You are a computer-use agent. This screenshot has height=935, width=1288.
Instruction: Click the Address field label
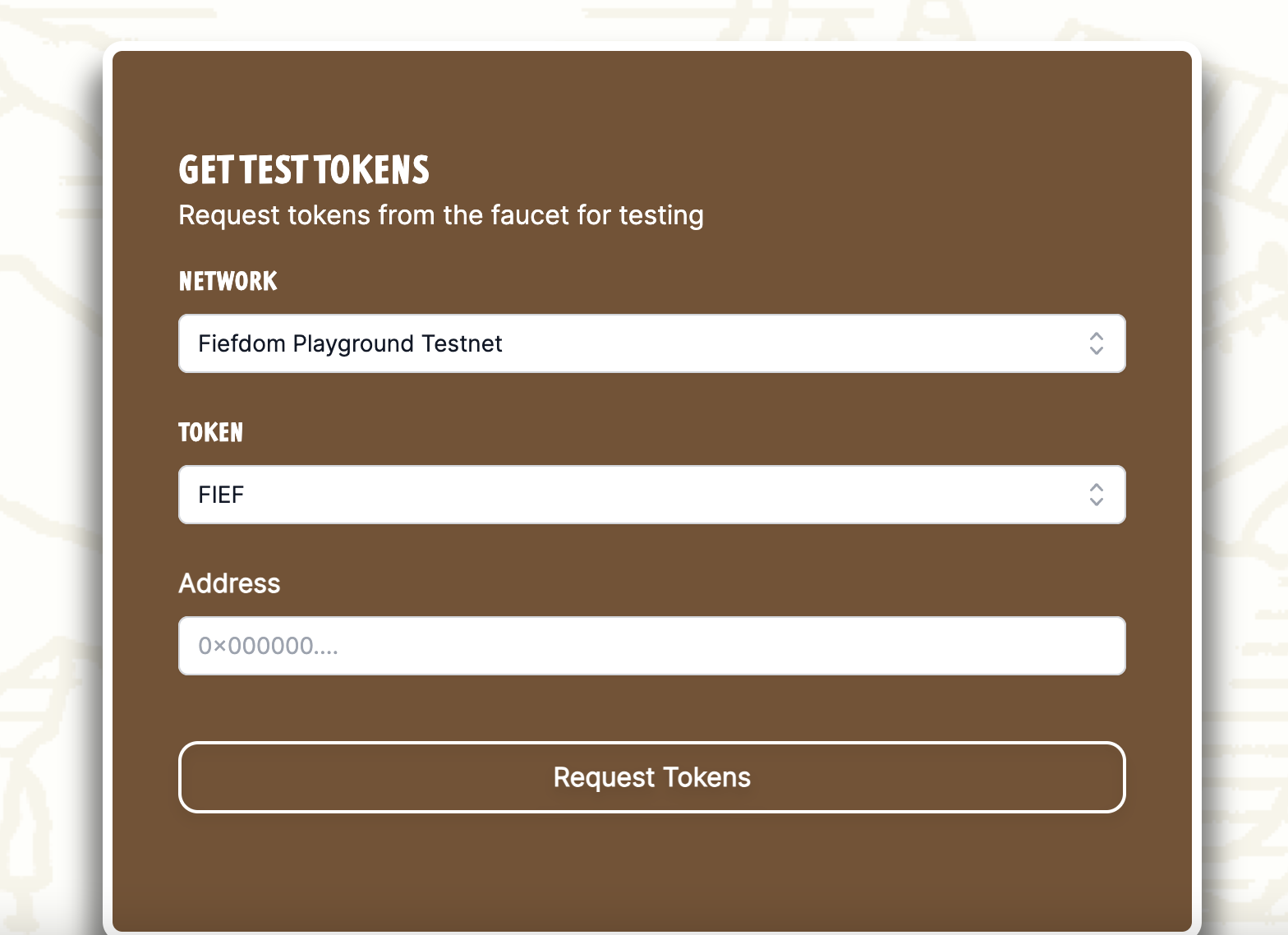pos(229,583)
